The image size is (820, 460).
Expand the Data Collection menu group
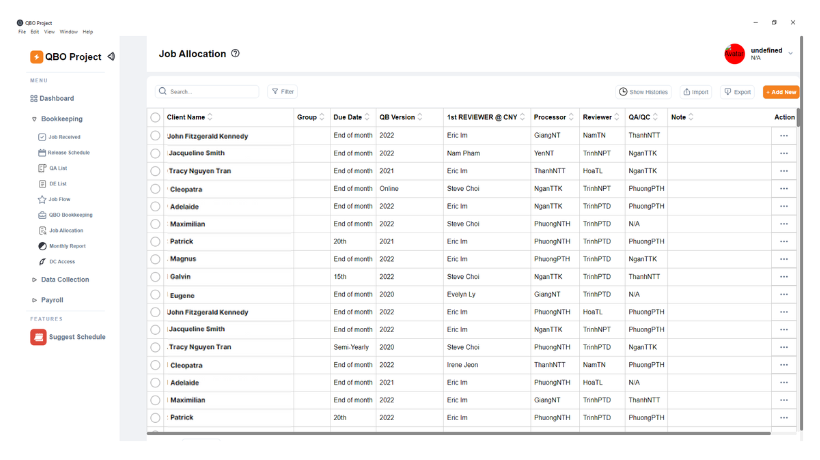64,280
